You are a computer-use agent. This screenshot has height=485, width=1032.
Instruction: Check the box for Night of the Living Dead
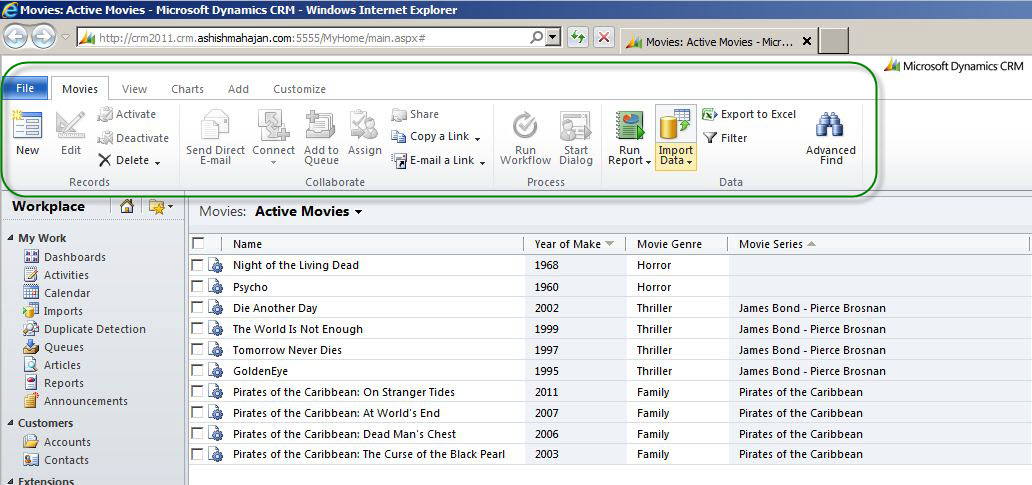coord(197,265)
